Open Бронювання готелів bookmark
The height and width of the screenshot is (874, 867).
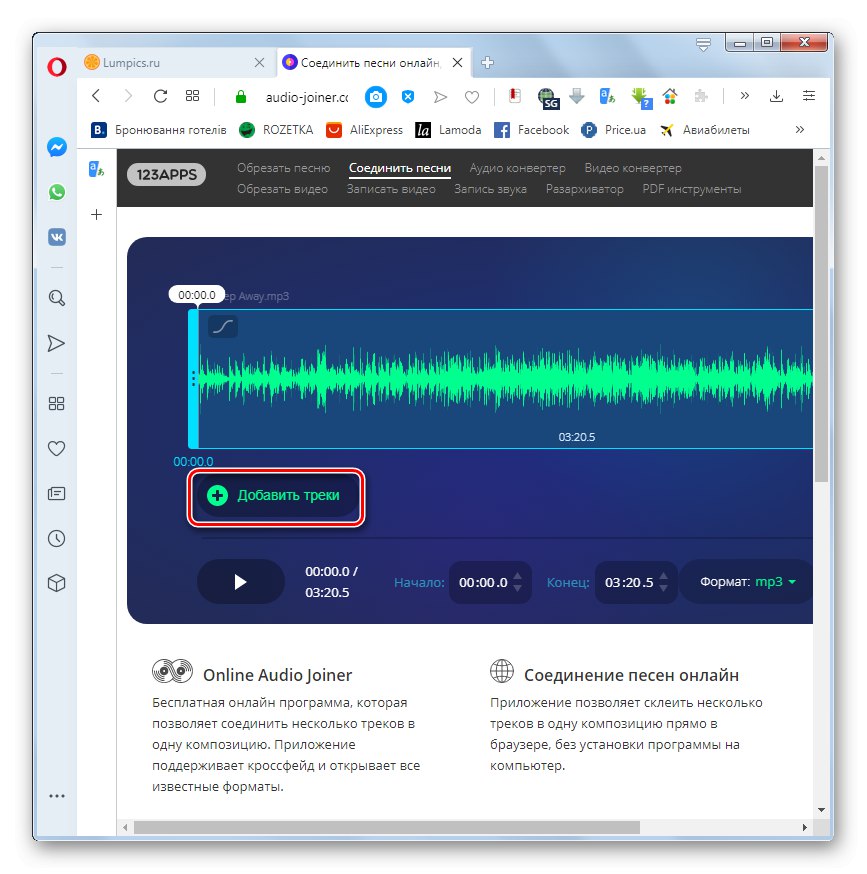pos(158,130)
